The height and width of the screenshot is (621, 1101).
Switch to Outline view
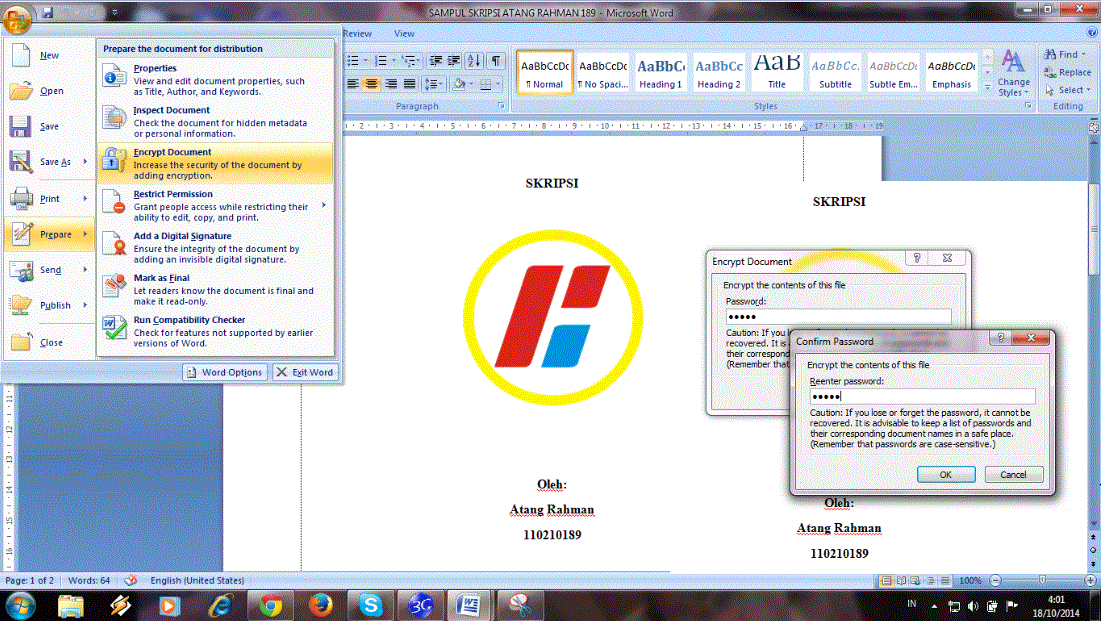click(x=930, y=581)
